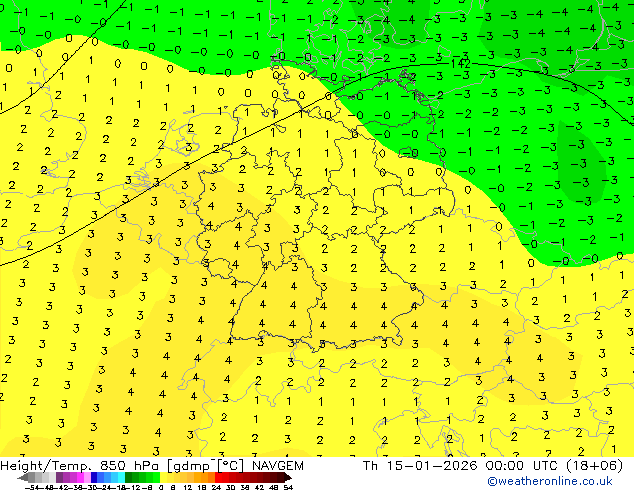Click the dark blue legend swatch
Screen dimensions: 634x490
[x=94, y=478]
